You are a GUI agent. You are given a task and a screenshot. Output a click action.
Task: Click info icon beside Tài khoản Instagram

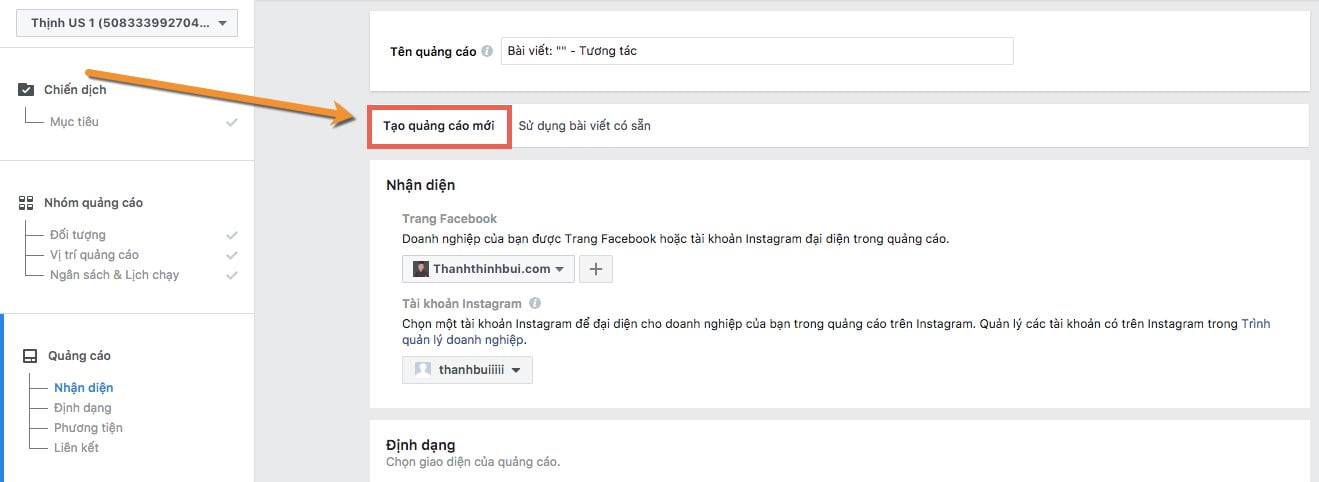pyautogui.click(x=535, y=303)
